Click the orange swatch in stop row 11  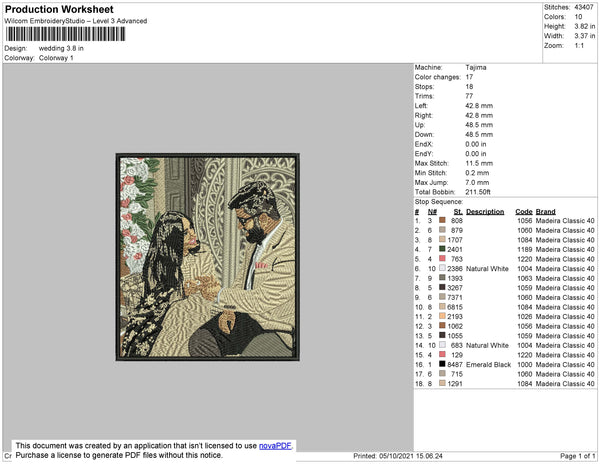pos(442,316)
